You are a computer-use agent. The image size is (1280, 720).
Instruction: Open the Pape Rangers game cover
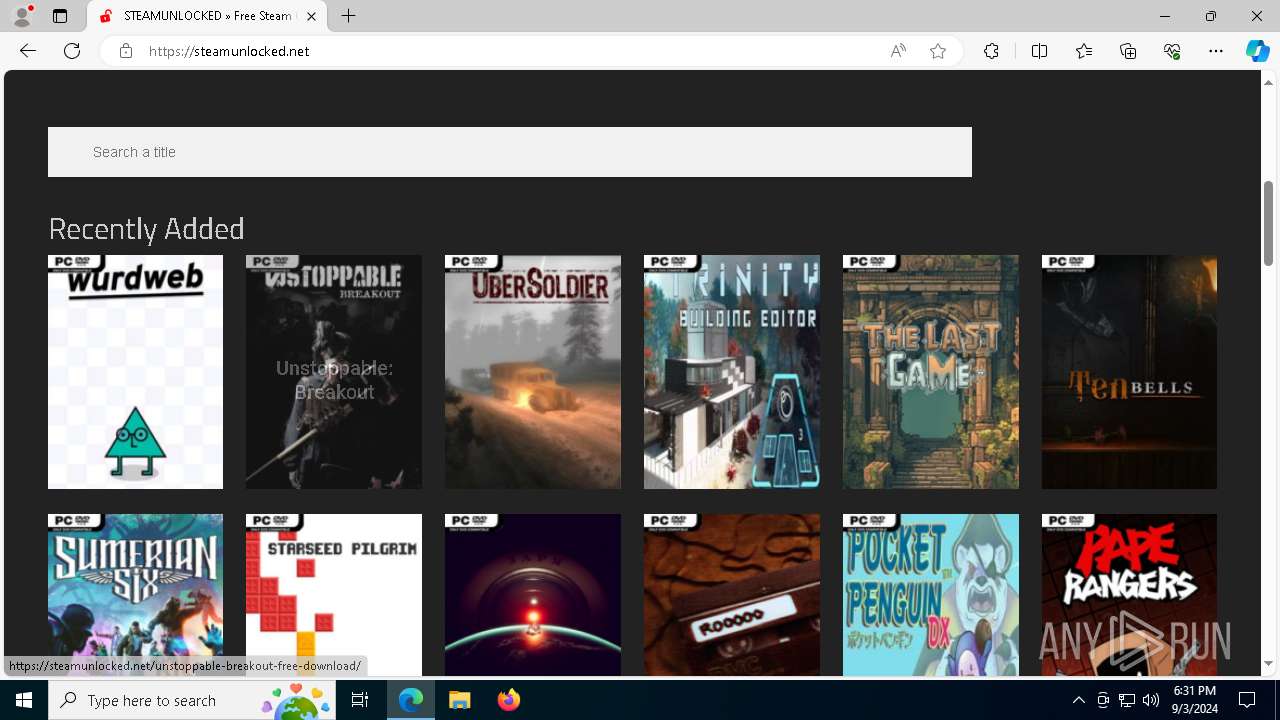[1129, 595]
